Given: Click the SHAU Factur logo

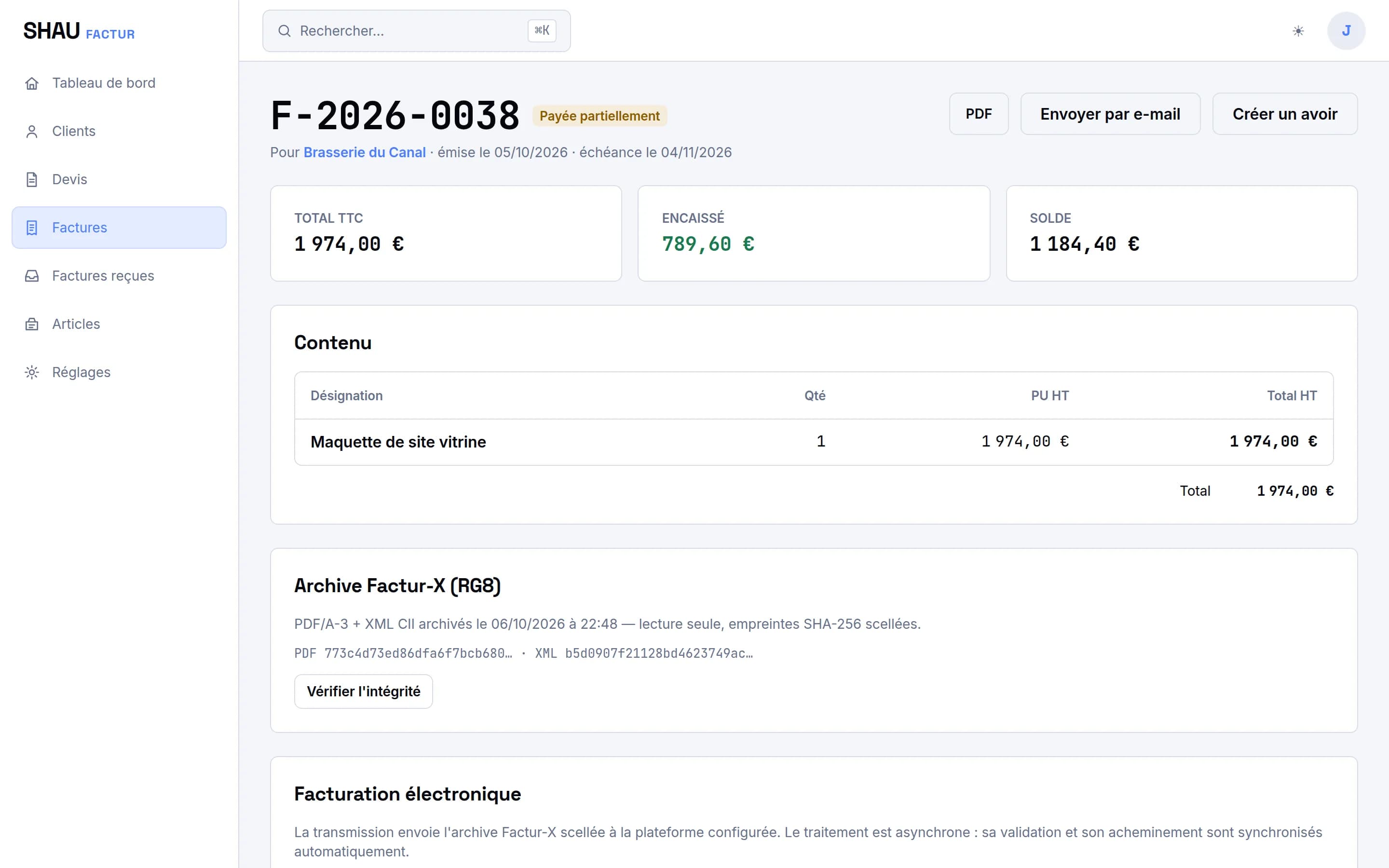Looking at the screenshot, I should pyautogui.click(x=79, y=31).
